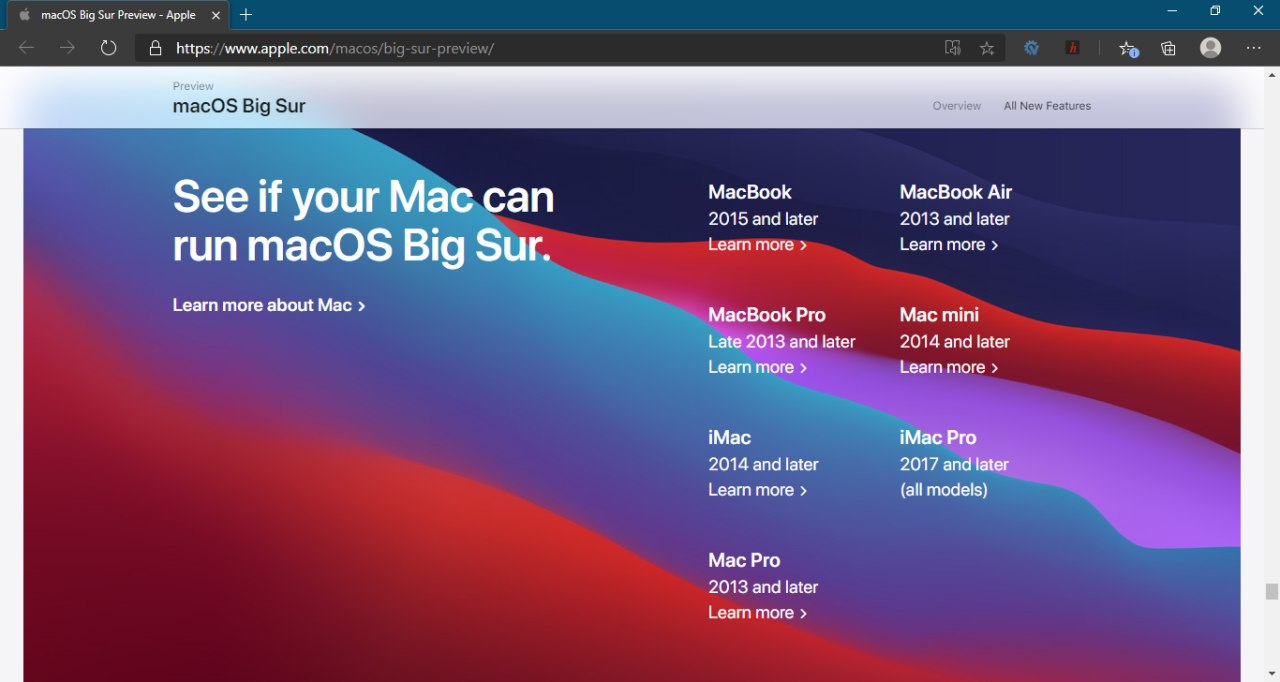Viewport: 1280px width, 682px height.
Task: Click the iMac Pro heading text
Action: pyautogui.click(x=938, y=438)
